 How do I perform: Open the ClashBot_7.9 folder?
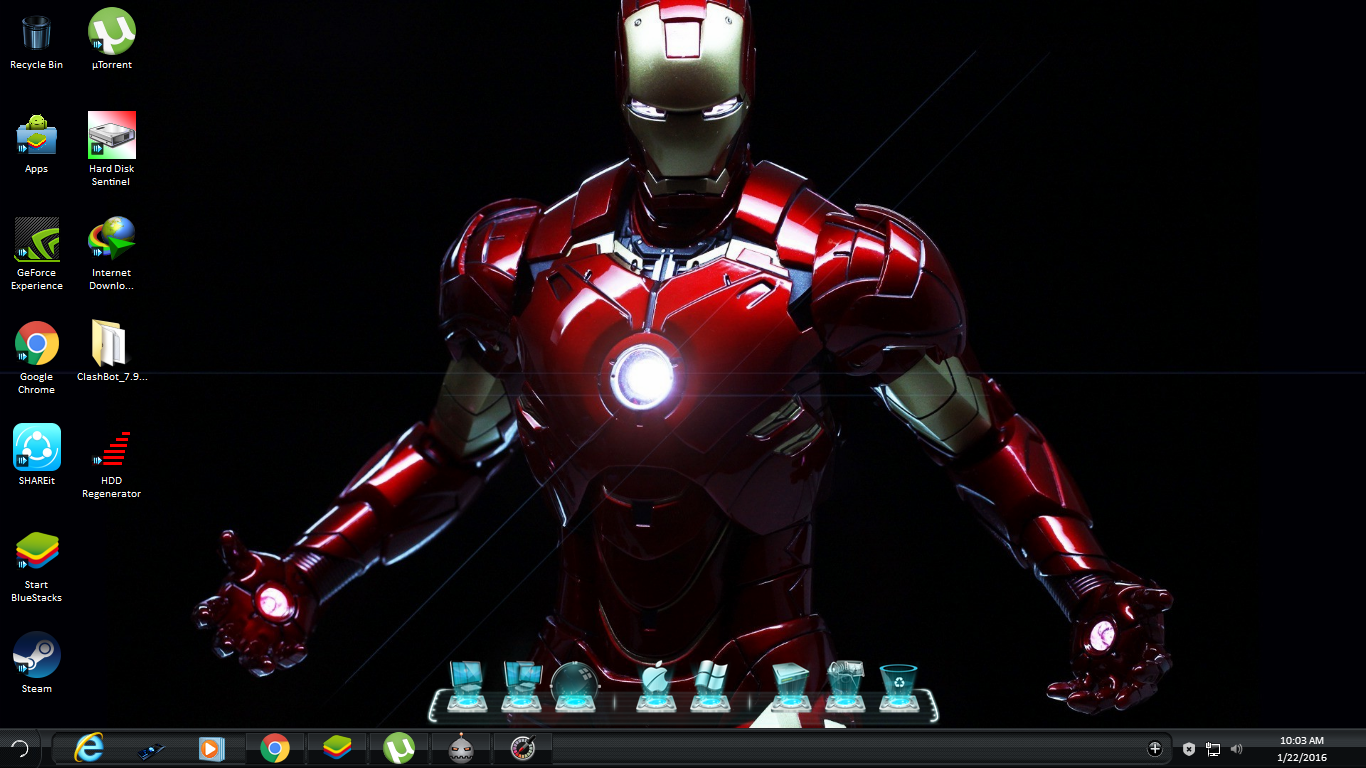(x=111, y=344)
